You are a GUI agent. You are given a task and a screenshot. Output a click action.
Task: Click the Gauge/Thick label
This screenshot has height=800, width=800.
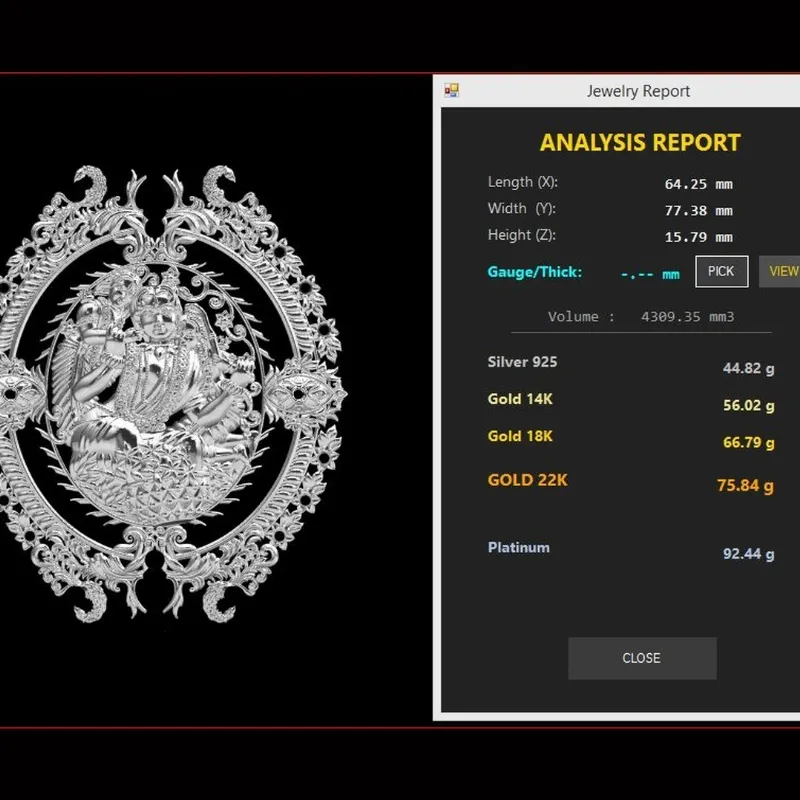pyautogui.click(x=535, y=272)
